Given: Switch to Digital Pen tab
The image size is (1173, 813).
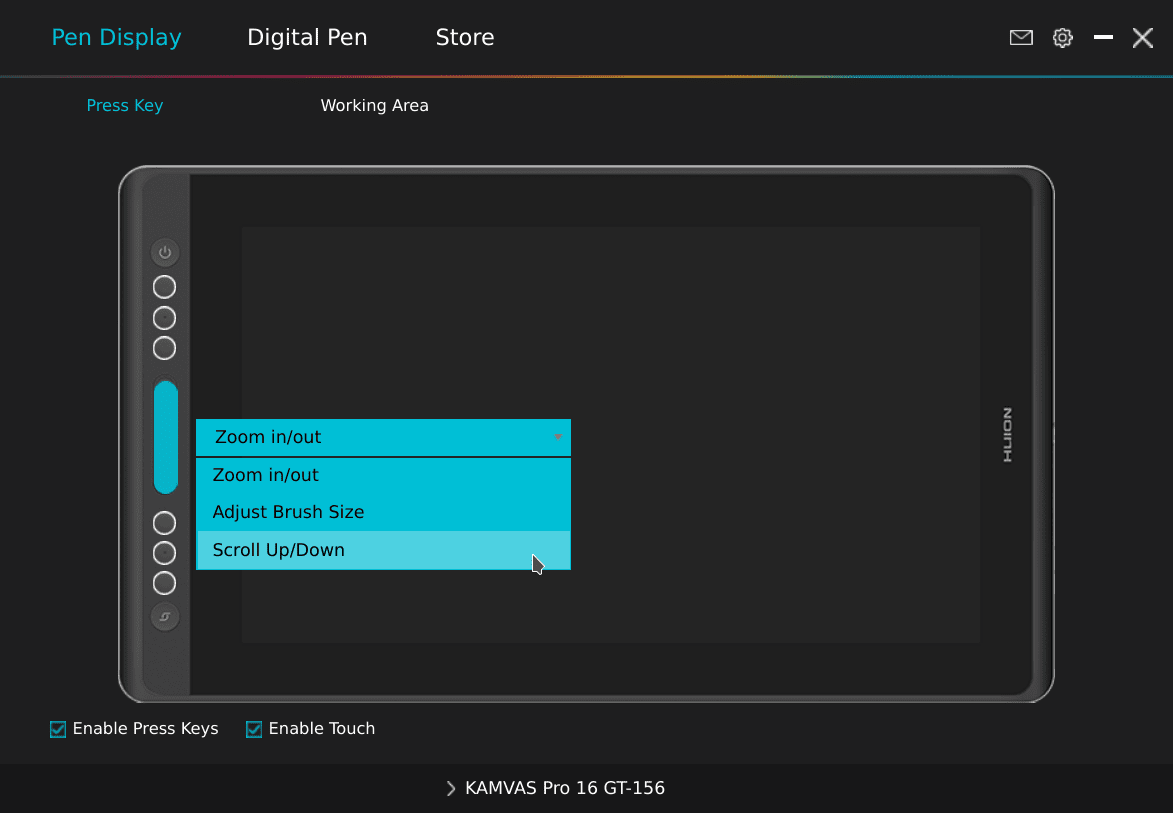Looking at the screenshot, I should click(x=307, y=37).
